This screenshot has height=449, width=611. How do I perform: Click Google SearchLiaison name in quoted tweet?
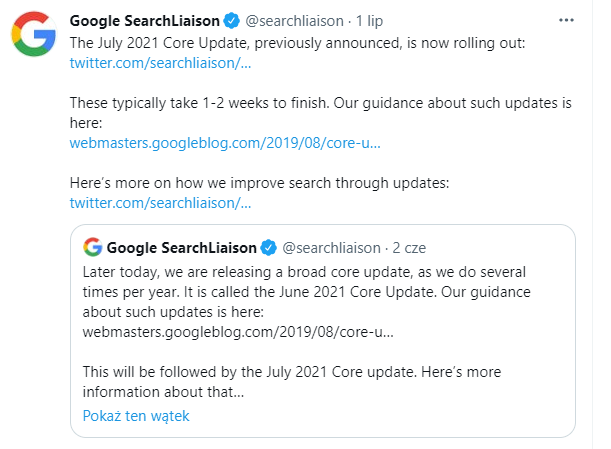coord(182,248)
